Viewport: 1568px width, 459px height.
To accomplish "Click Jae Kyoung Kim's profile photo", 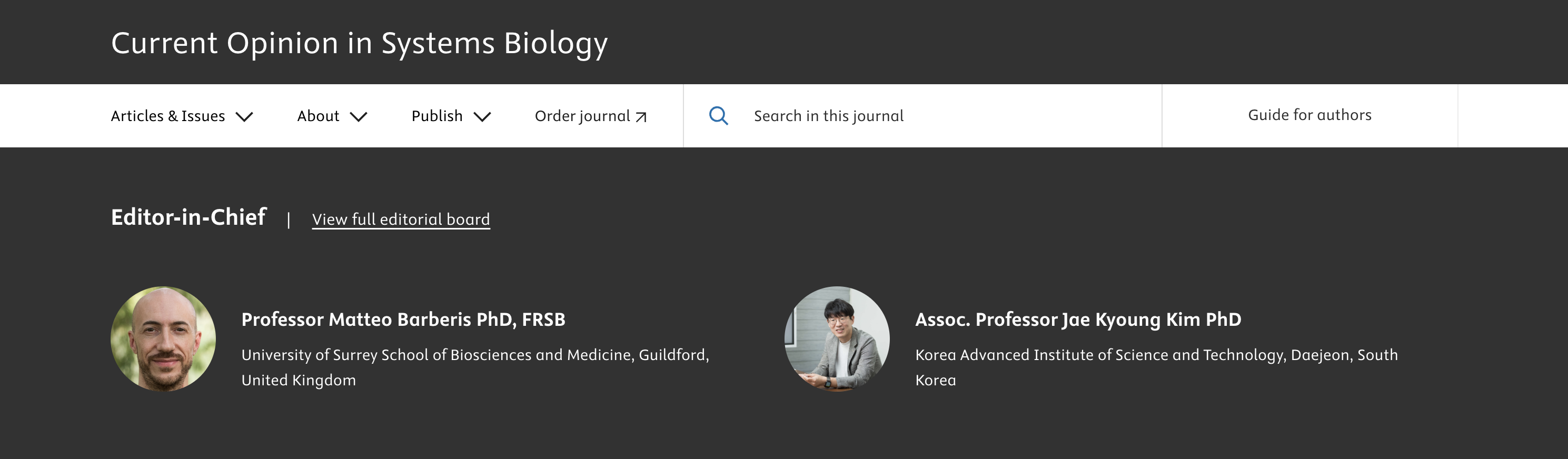I will coord(837,338).
